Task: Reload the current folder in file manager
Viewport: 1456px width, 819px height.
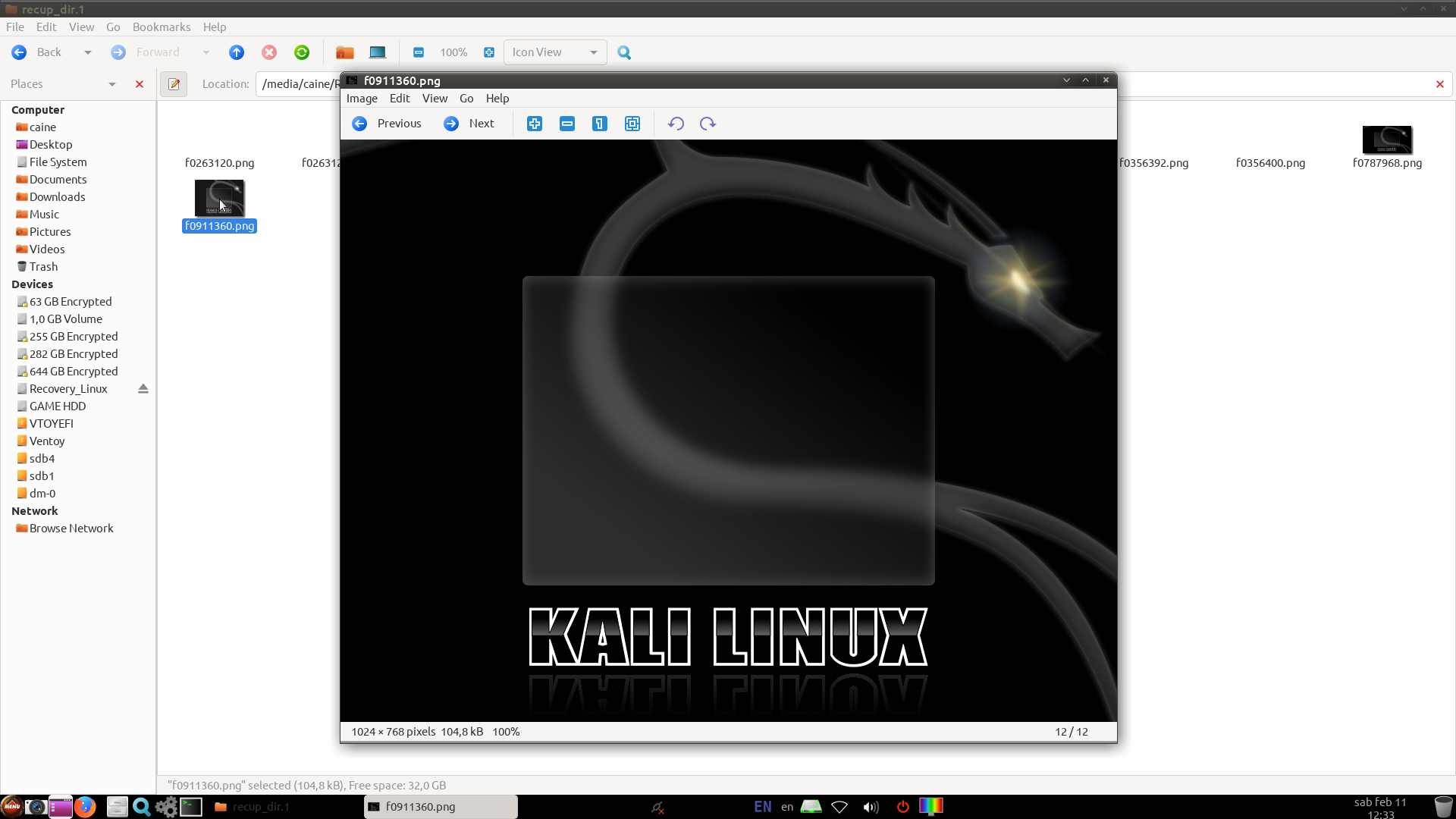Action: (x=302, y=52)
